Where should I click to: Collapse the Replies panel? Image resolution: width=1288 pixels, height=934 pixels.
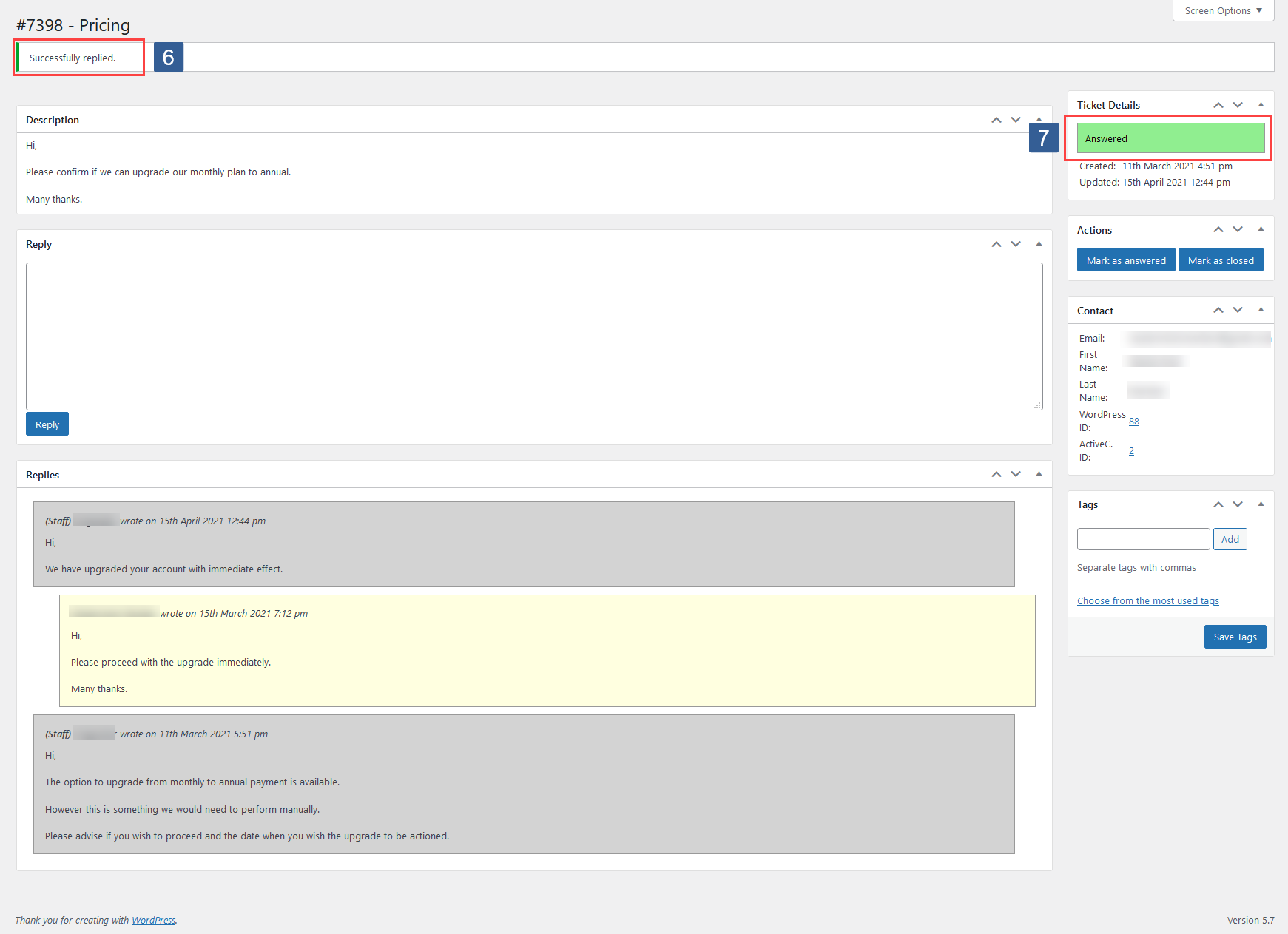click(x=1039, y=474)
